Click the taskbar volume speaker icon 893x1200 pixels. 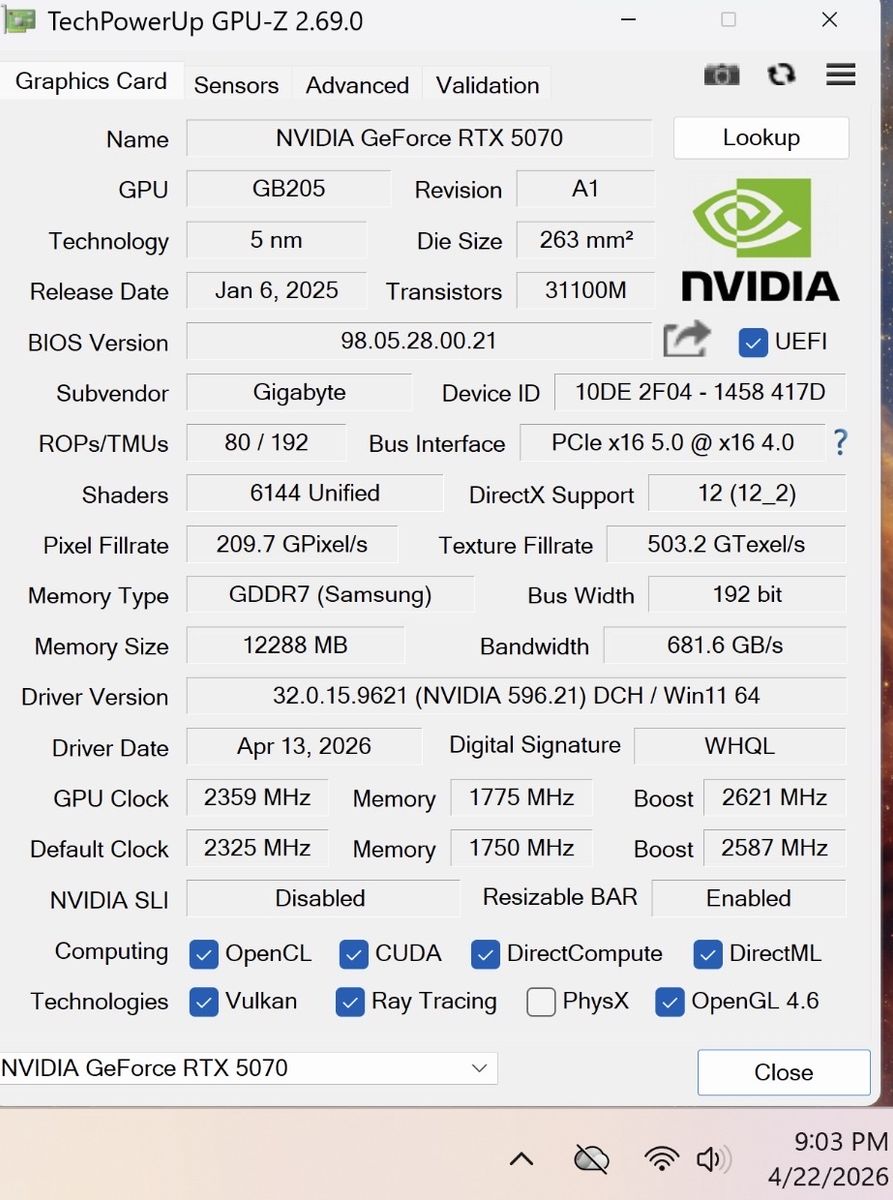[712, 1159]
